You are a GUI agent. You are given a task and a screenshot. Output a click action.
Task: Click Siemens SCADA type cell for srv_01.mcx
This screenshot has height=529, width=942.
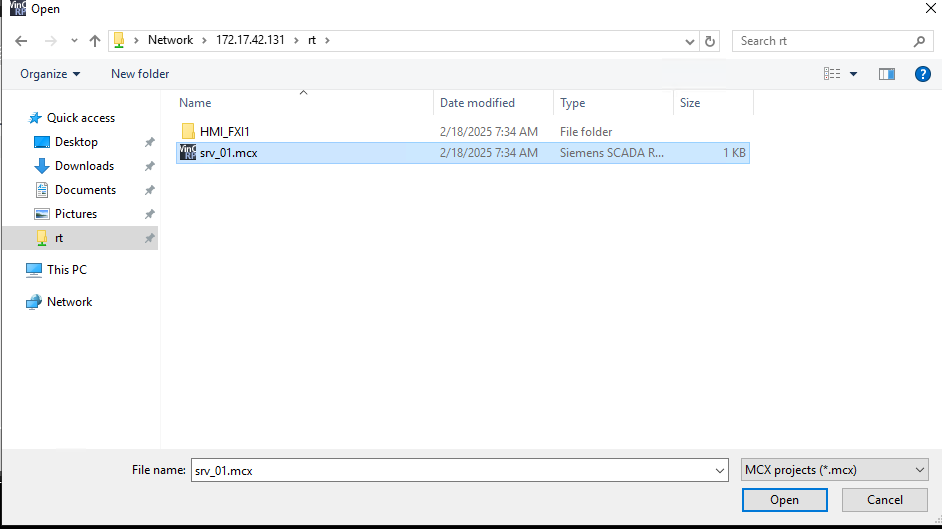(612, 153)
